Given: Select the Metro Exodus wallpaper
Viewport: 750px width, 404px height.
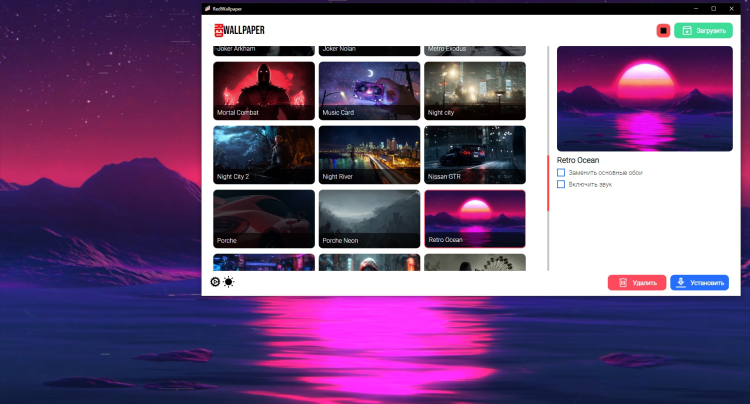Looking at the screenshot, I should [x=475, y=51].
